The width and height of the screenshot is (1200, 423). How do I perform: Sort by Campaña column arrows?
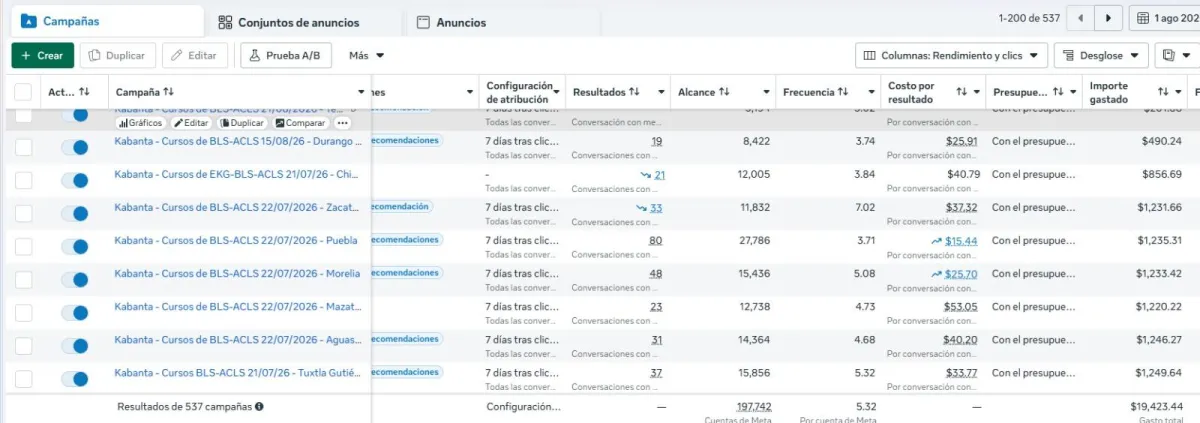169,92
